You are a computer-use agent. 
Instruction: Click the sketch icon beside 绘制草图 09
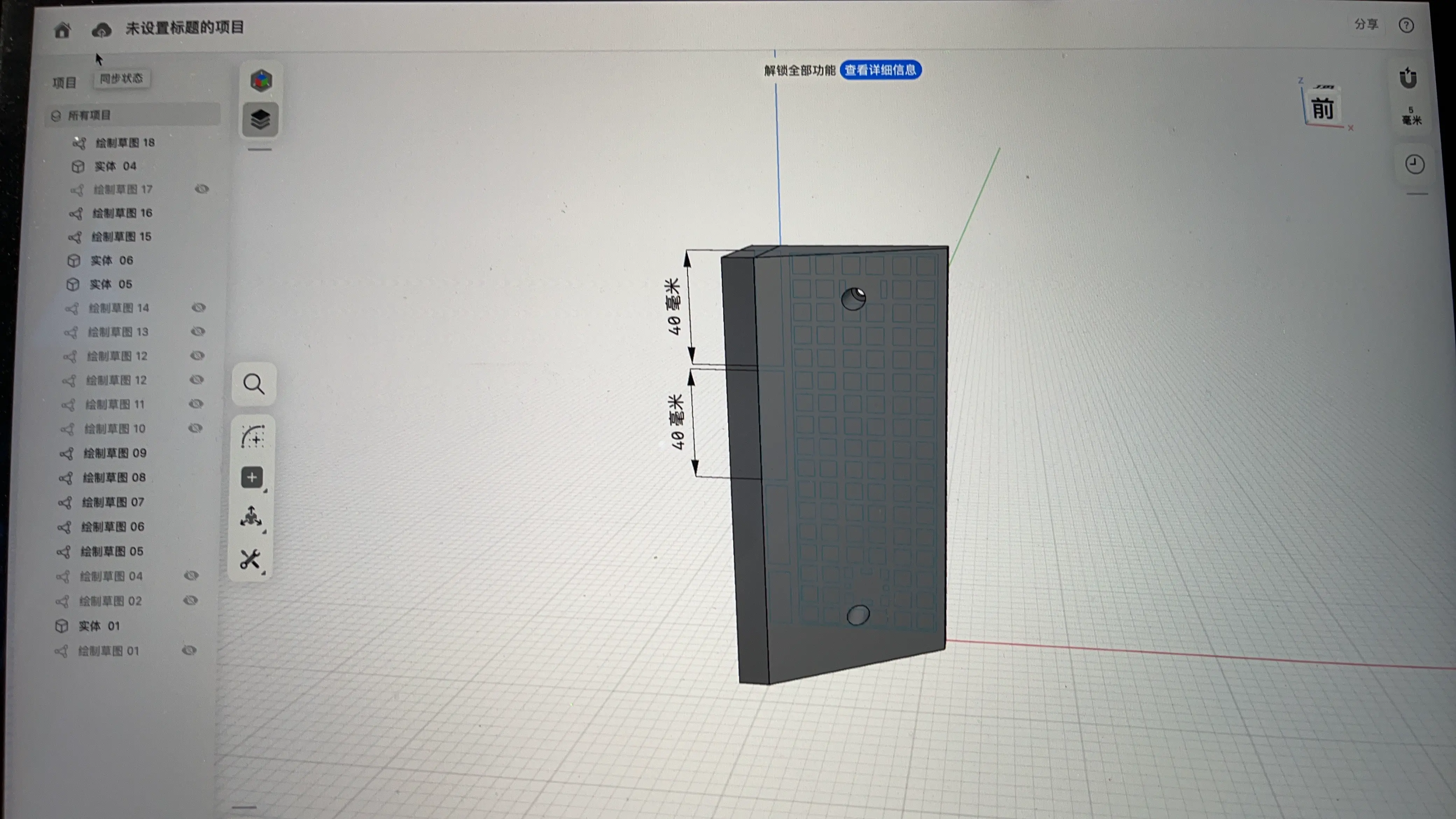click(x=67, y=453)
